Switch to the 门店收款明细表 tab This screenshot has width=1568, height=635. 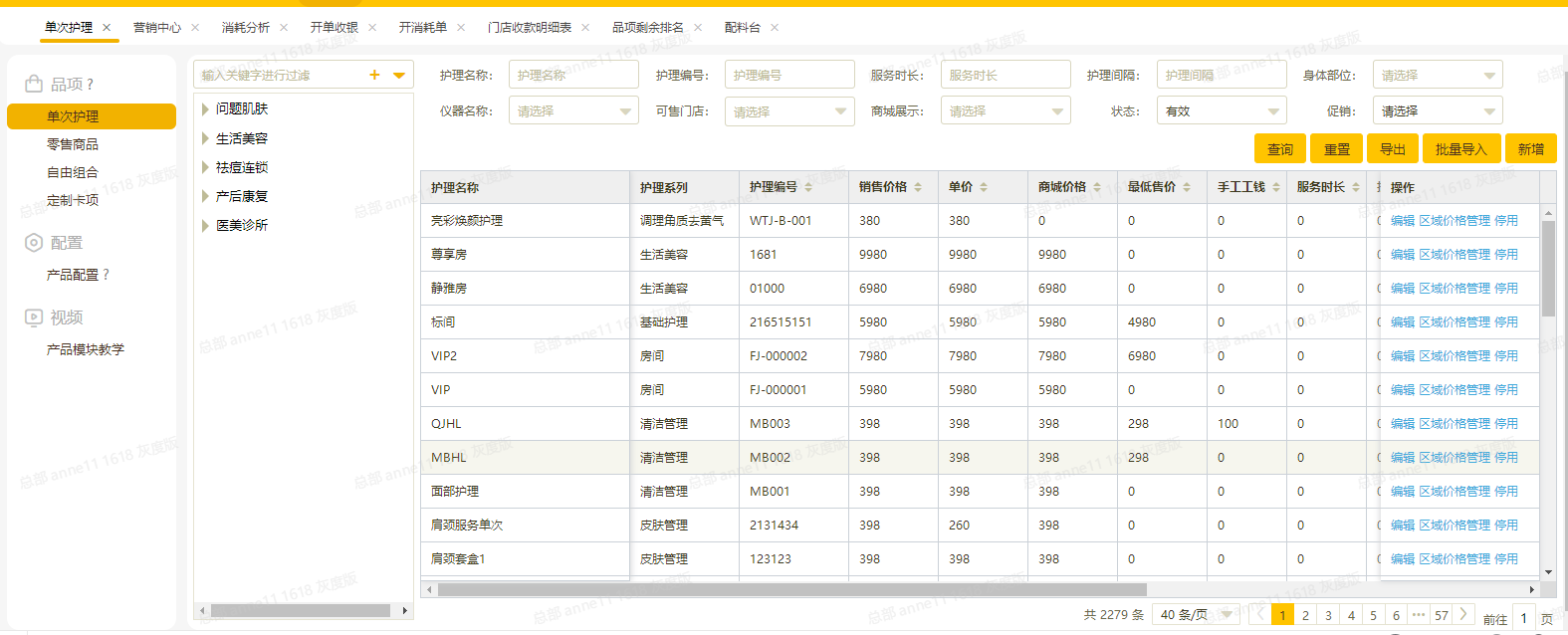pyautogui.click(x=530, y=28)
